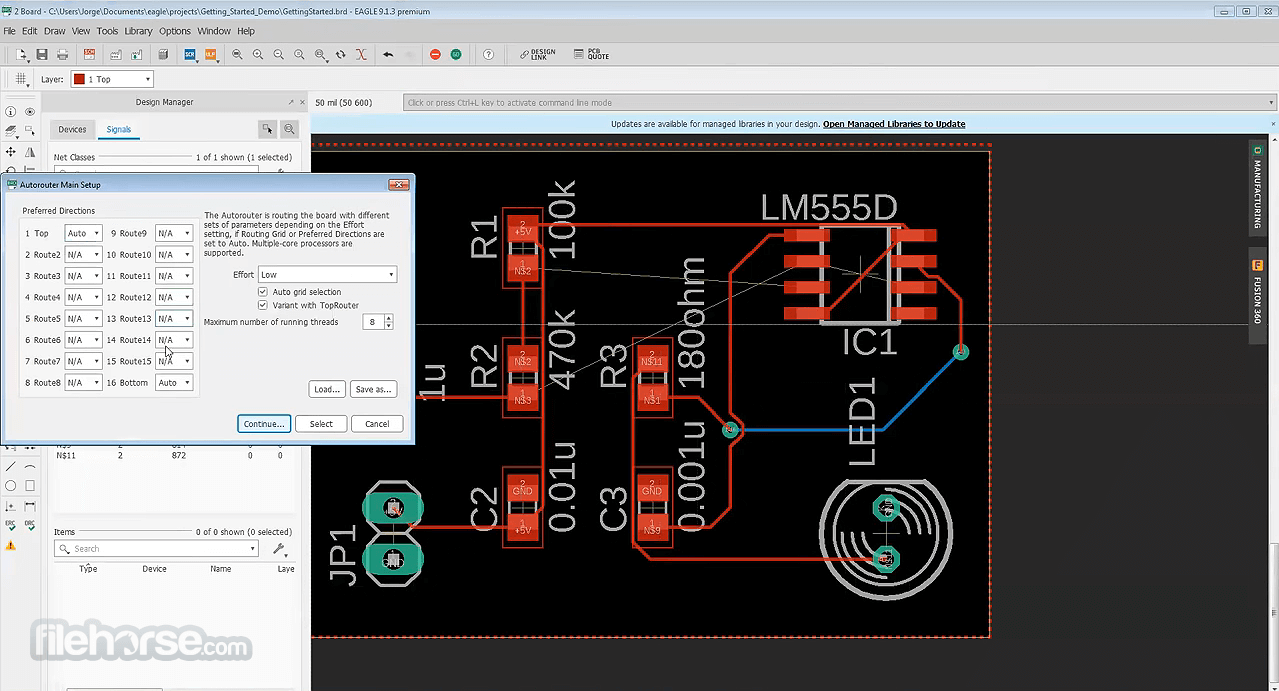Click the Errors warning triangle icon

(x=11, y=546)
